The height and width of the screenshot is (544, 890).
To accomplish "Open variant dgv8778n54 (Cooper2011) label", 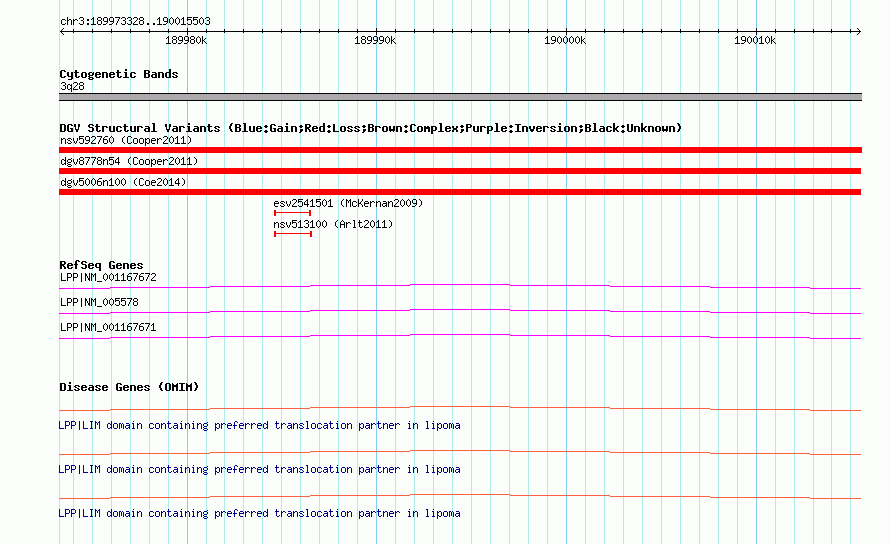I will point(129,161).
